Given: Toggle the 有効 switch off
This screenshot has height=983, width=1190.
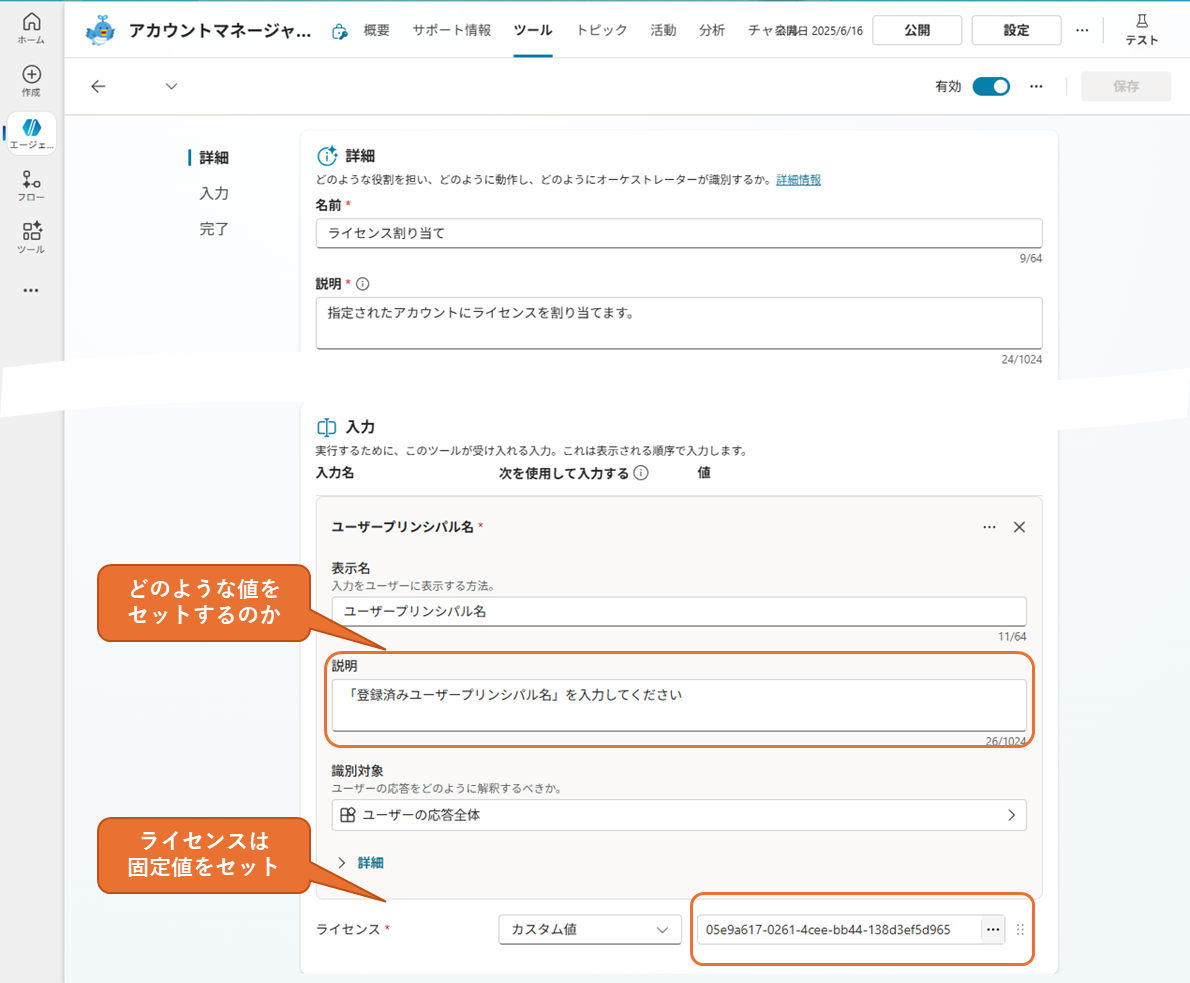Looking at the screenshot, I should point(991,87).
